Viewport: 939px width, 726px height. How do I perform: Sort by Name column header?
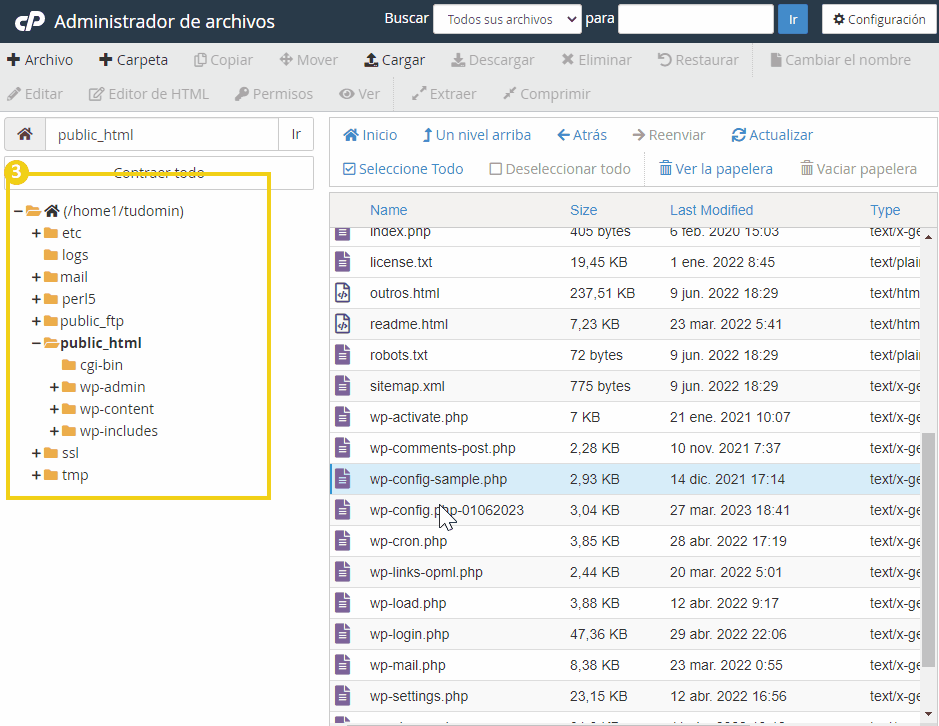[389, 210]
